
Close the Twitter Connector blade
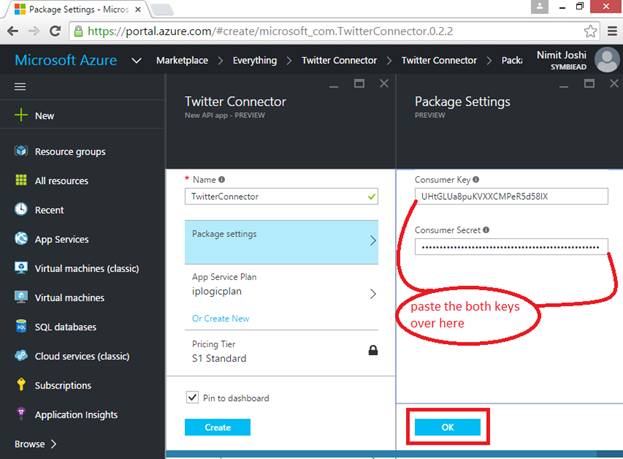(x=384, y=83)
